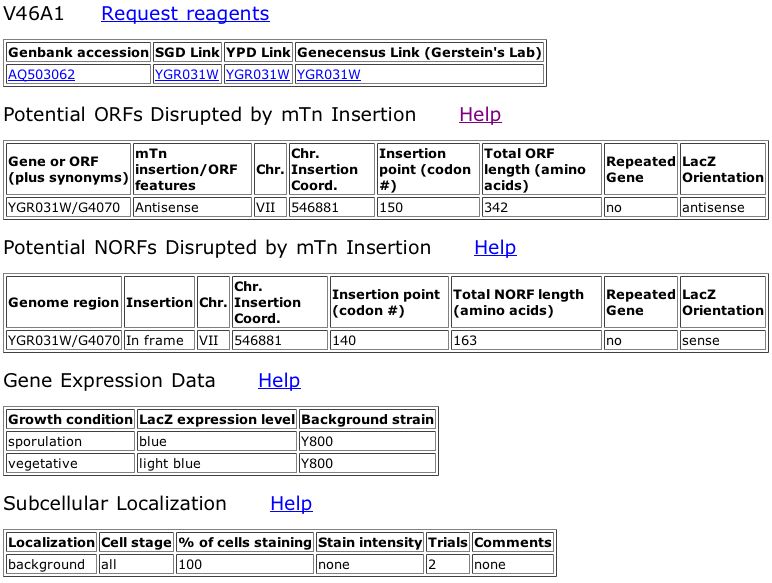Select the Total ORF length value 342
Viewport: 772px width, 583px height.
point(542,207)
